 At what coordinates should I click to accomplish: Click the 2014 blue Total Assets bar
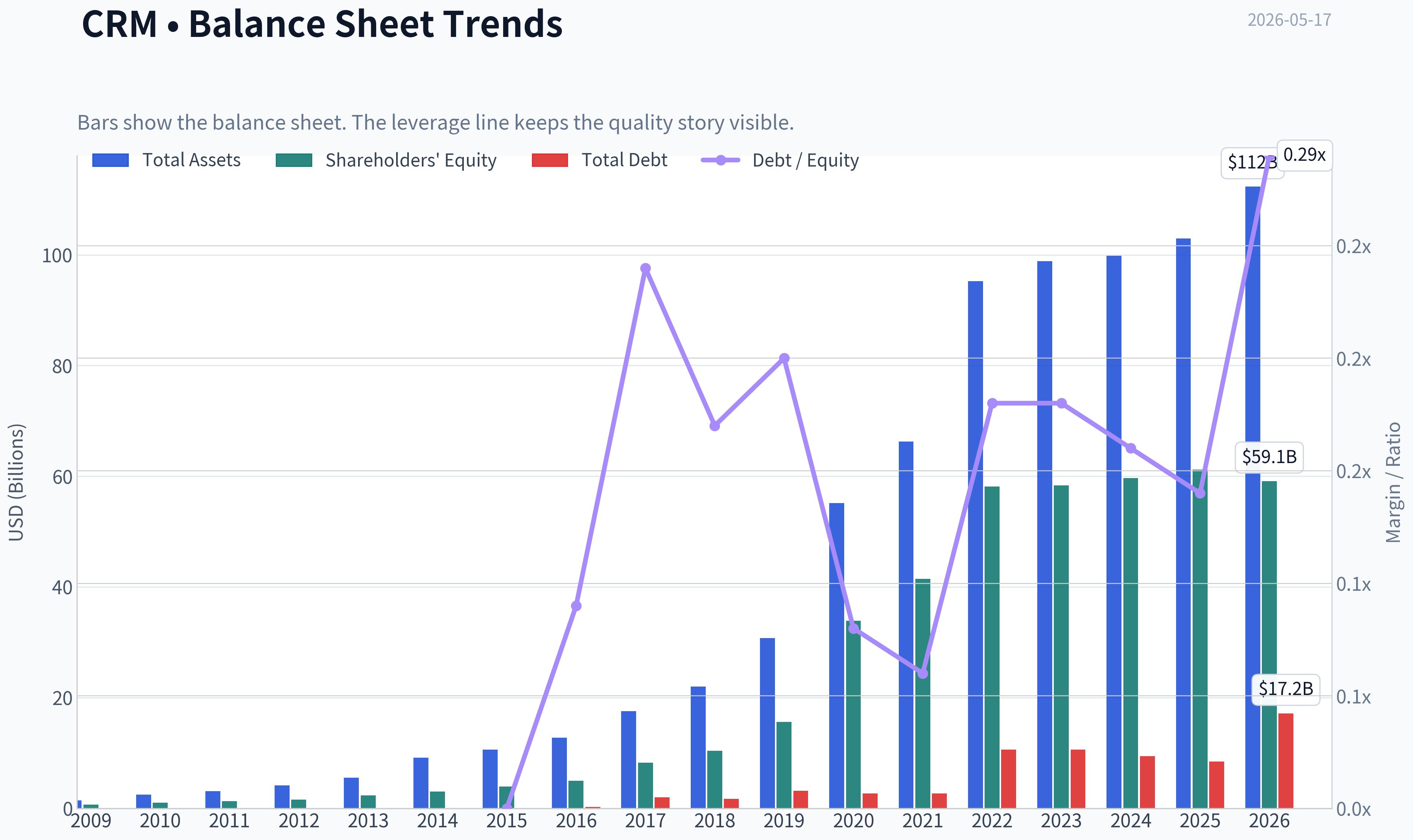pos(421,783)
